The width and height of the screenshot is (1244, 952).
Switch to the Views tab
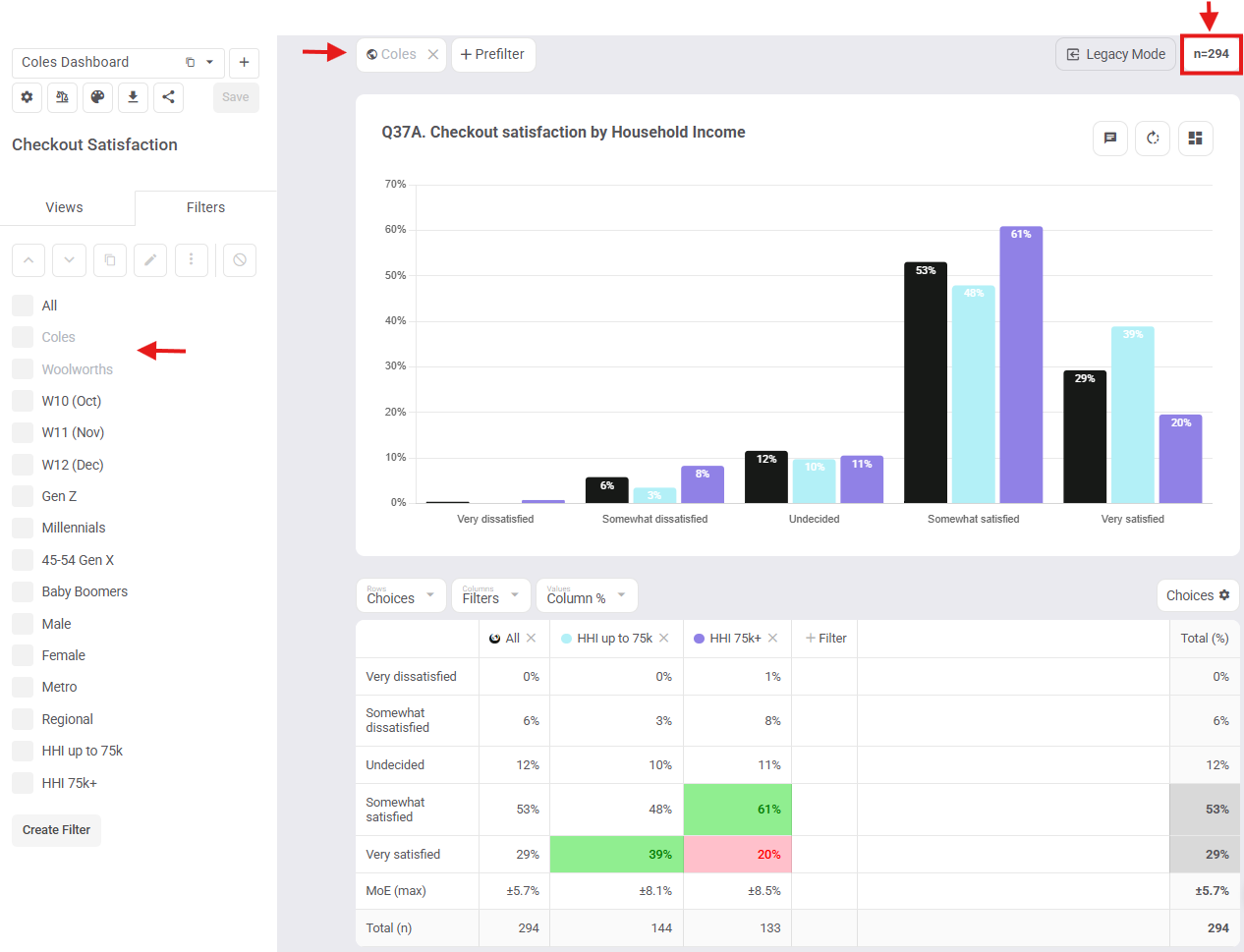click(64, 207)
